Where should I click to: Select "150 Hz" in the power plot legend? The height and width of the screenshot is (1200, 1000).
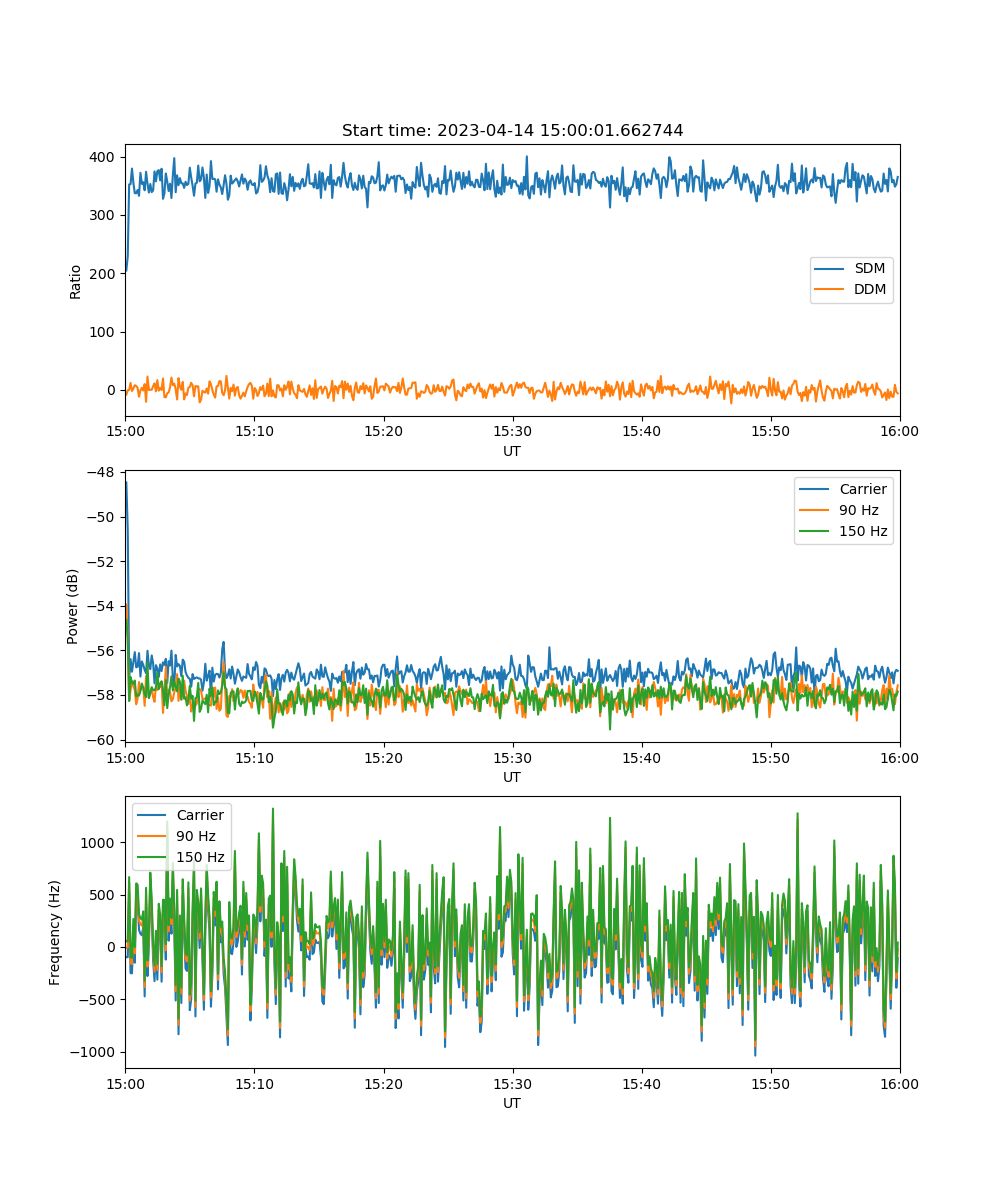point(863,531)
